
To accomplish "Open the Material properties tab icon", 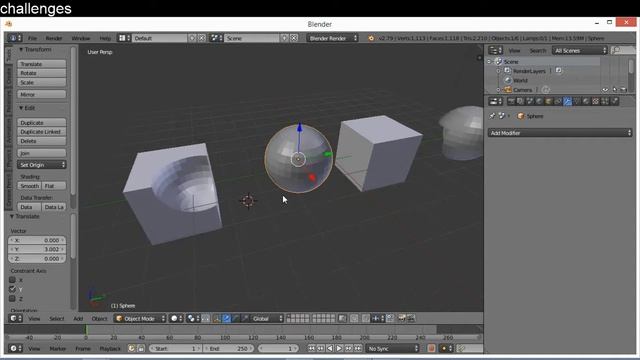I will pyautogui.click(x=586, y=101).
